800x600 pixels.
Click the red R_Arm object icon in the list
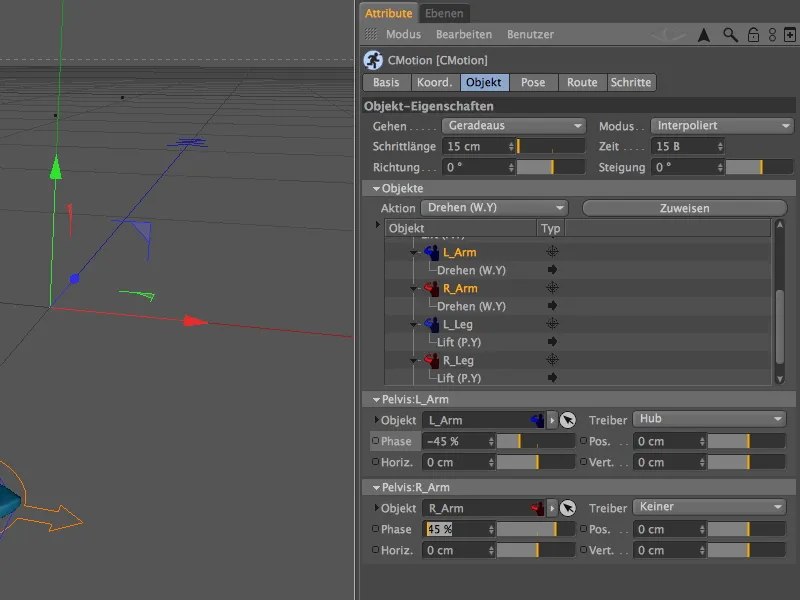click(x=432, y=288)
